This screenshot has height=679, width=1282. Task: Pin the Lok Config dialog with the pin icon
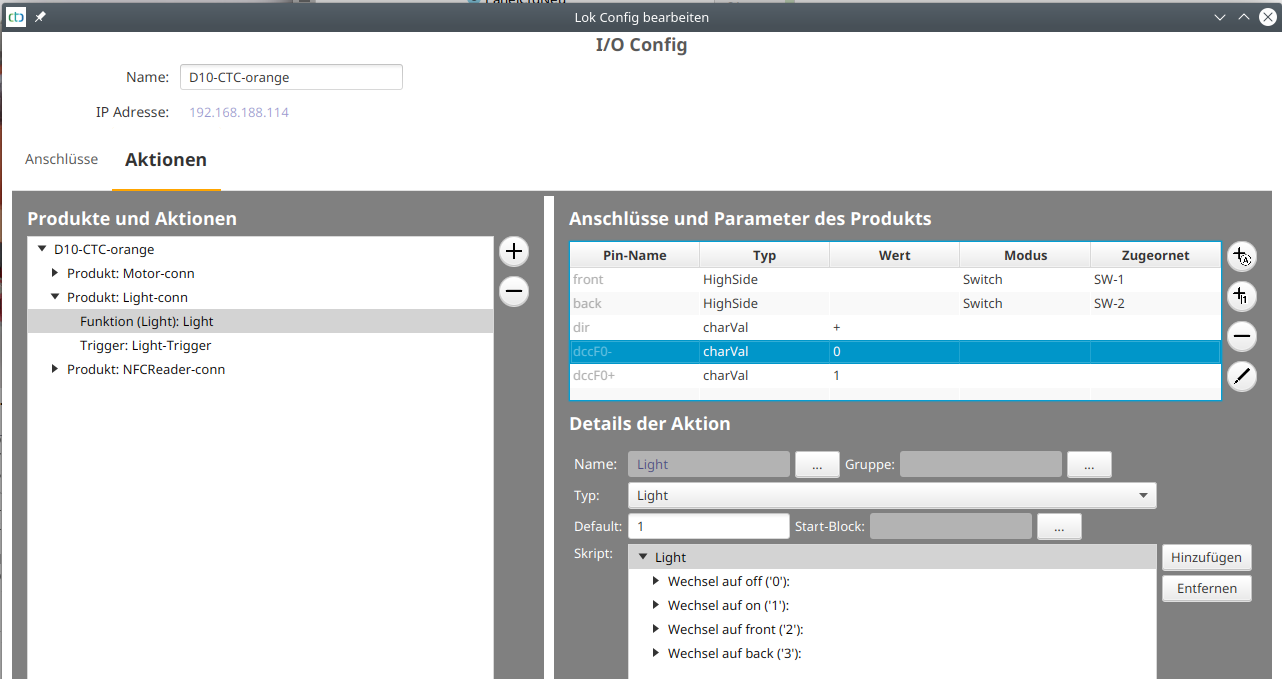40,17
